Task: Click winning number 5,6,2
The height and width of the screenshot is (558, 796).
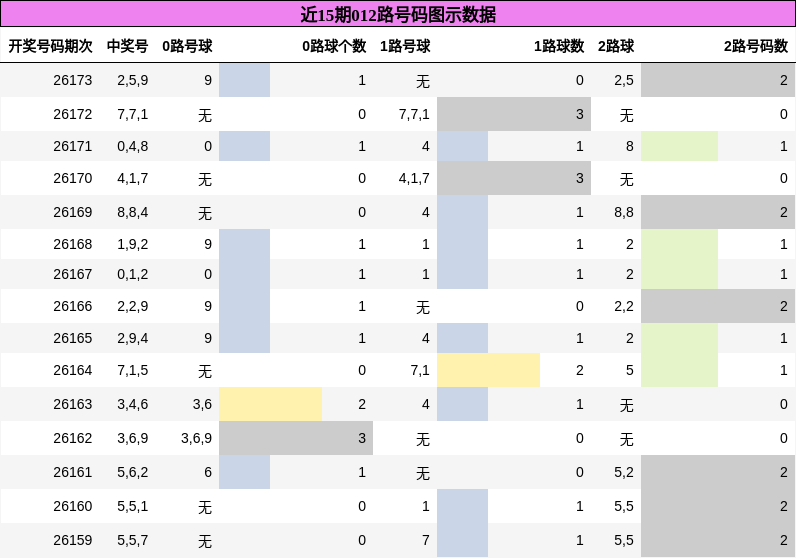Action: click(x=132, y=472)
